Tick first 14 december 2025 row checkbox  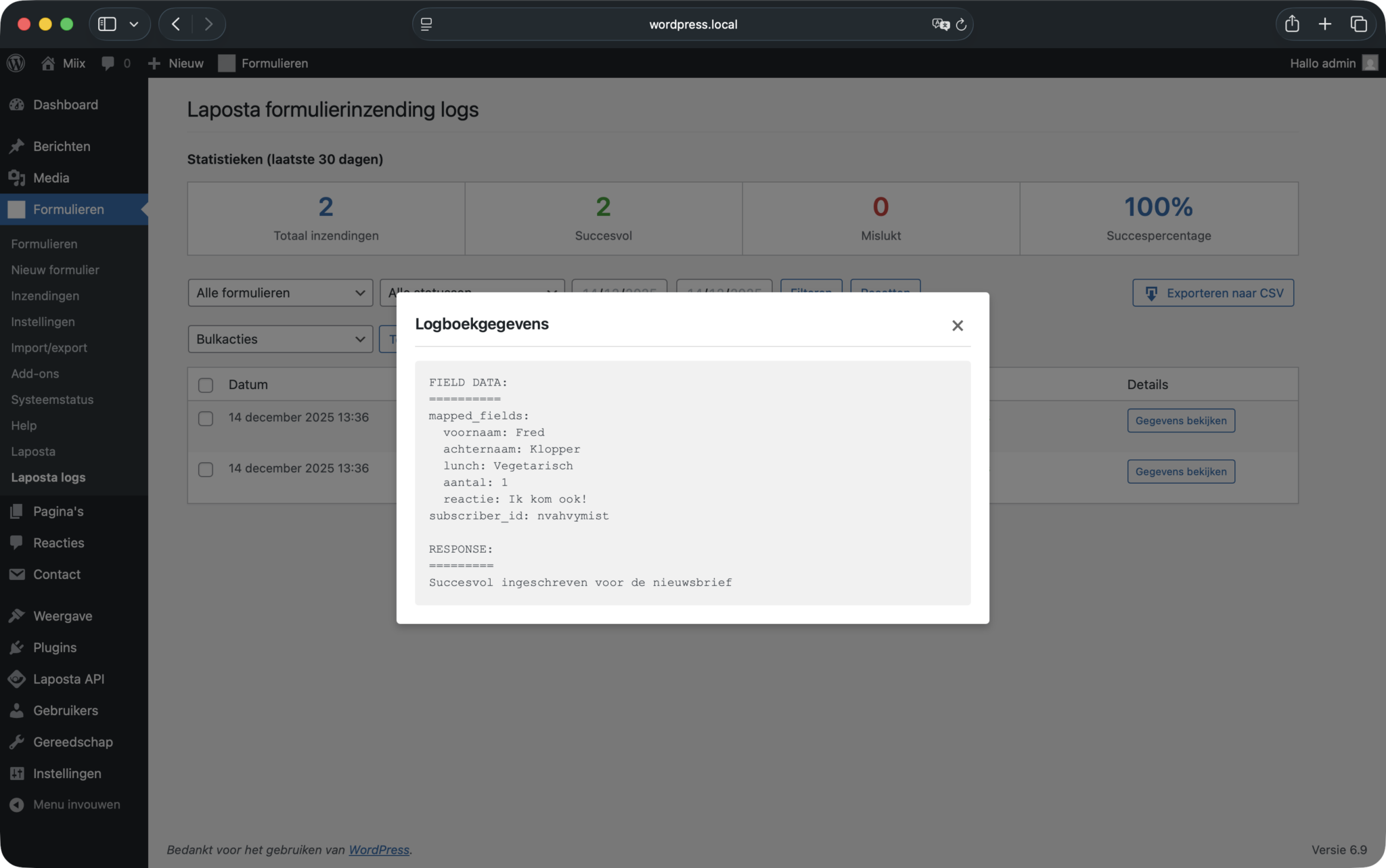(x=206, y=419)
